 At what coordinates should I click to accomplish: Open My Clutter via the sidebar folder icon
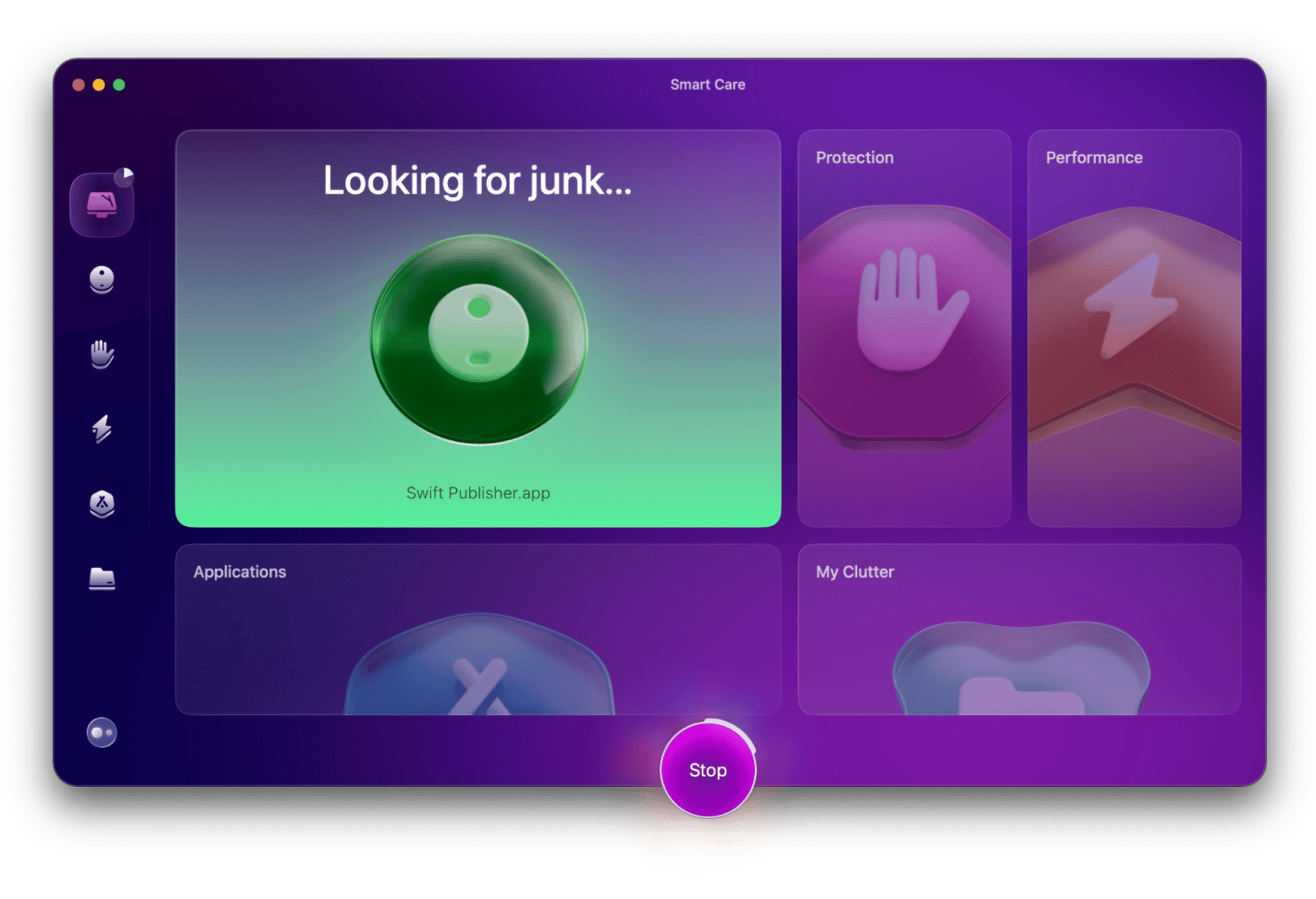101,579
